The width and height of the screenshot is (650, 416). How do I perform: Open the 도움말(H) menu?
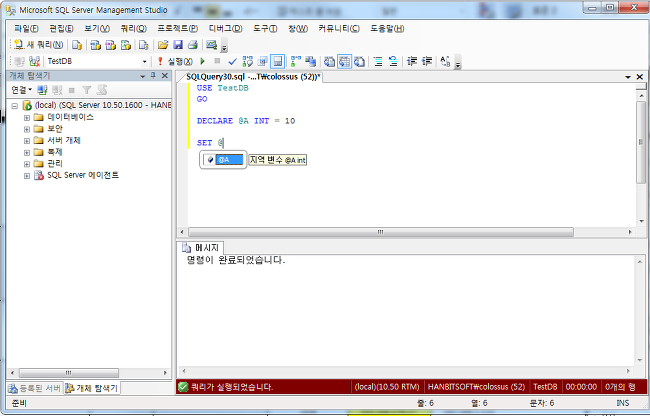click(x=387, y=29)
